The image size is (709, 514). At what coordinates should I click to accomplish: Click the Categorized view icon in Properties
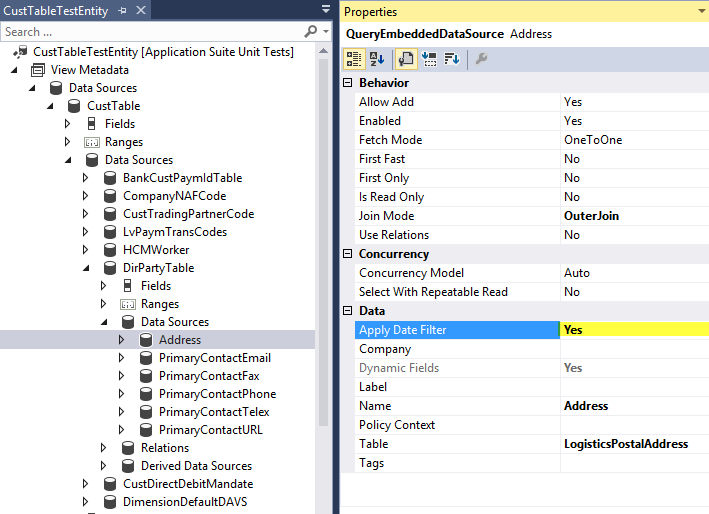[x=354, y=59]
